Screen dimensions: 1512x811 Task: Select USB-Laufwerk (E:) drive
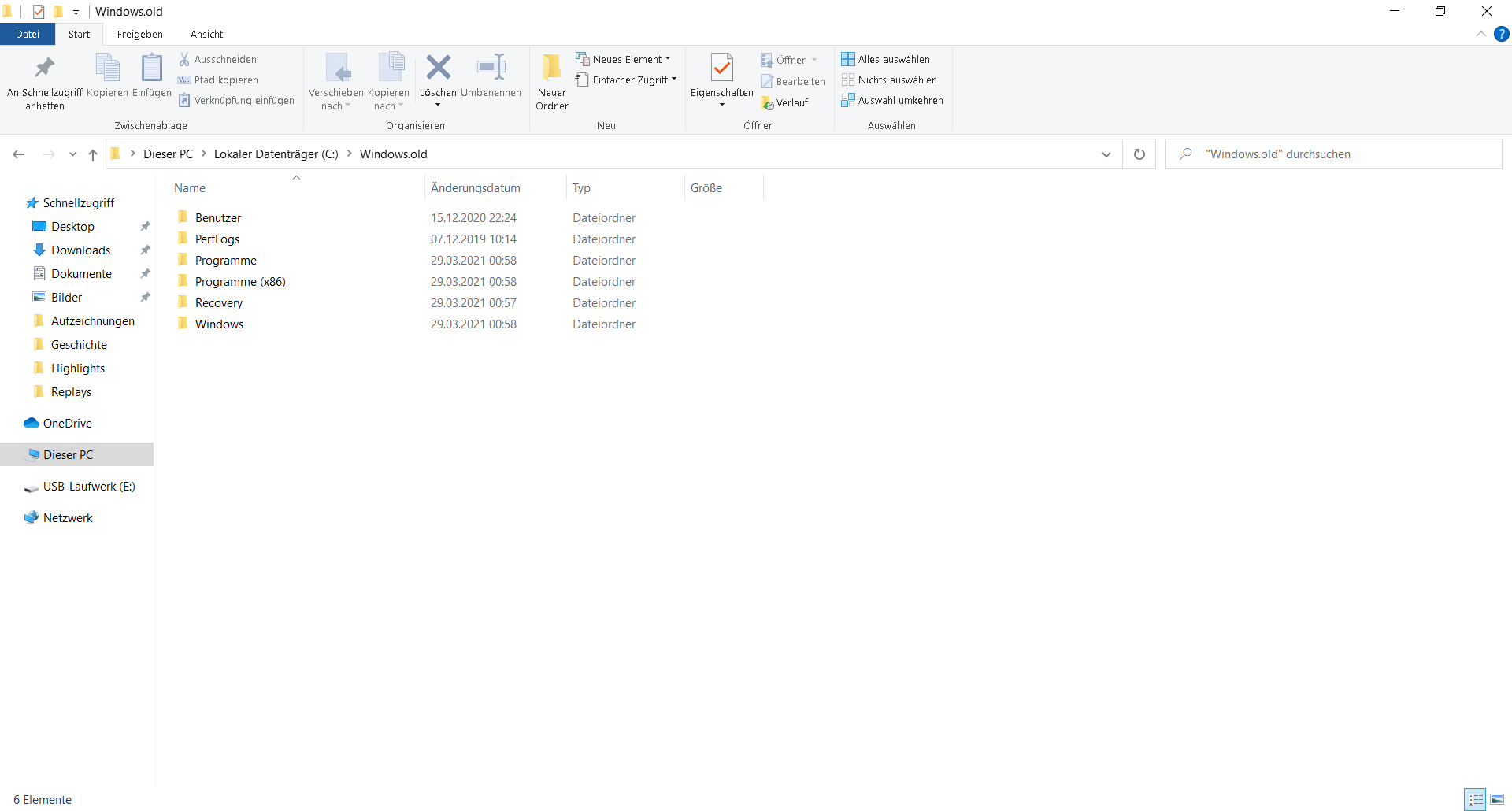coord(89,486)
